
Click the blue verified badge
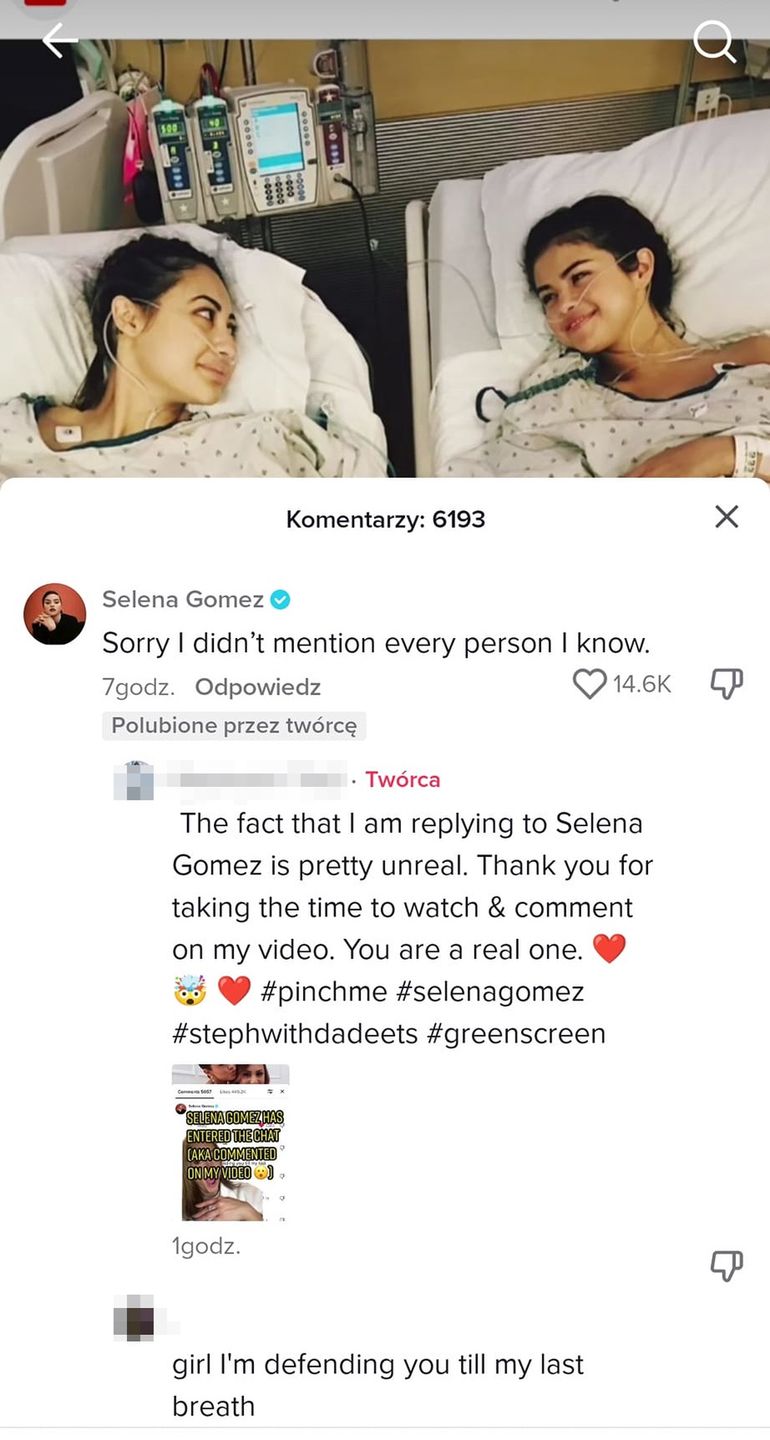tap(281, 600)
